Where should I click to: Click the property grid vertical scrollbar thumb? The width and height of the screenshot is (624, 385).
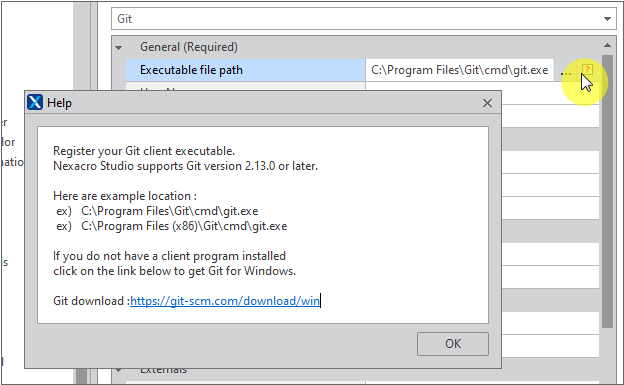tap(607, 191)
